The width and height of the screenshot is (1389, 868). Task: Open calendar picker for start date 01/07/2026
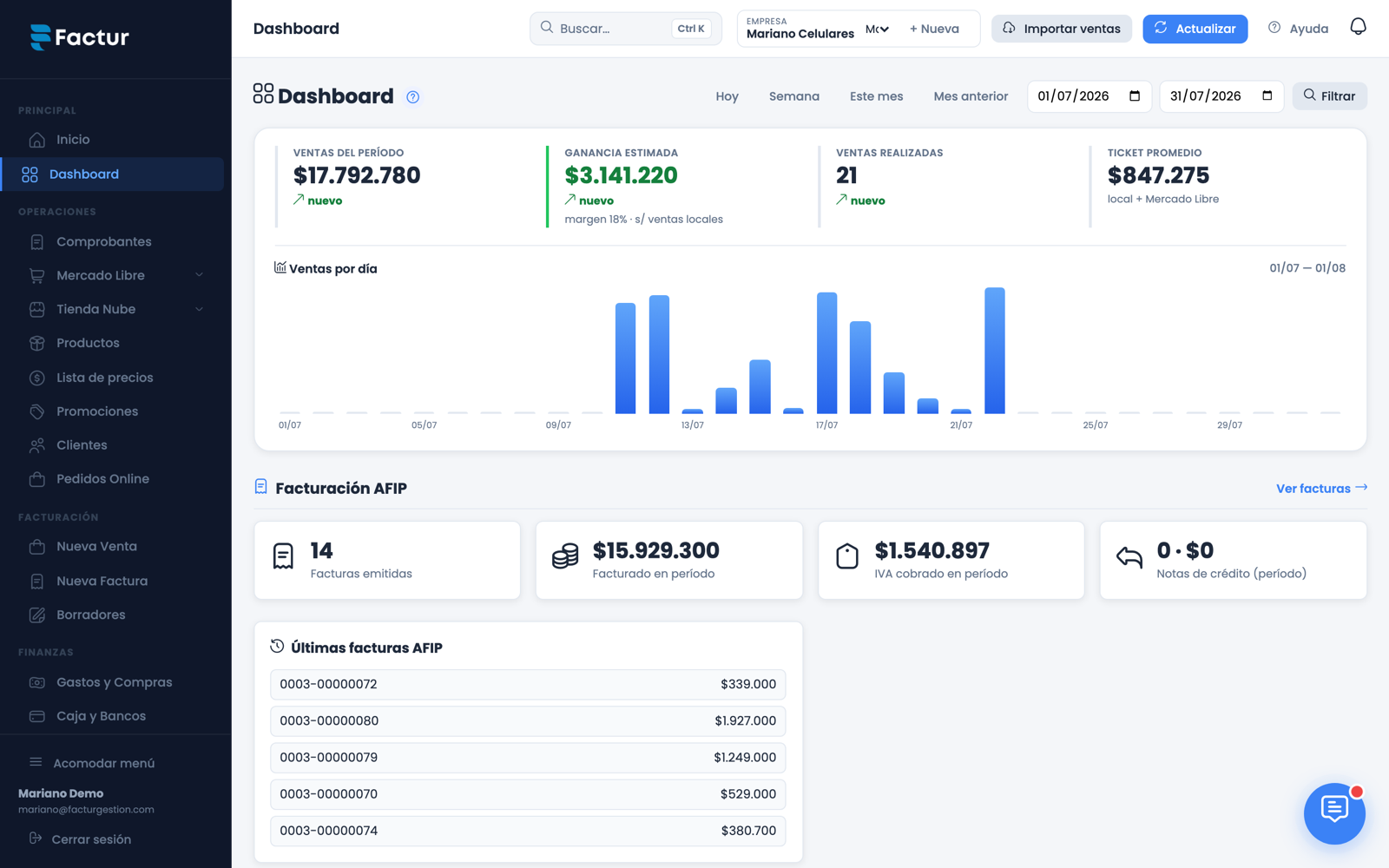[1135, 96]
